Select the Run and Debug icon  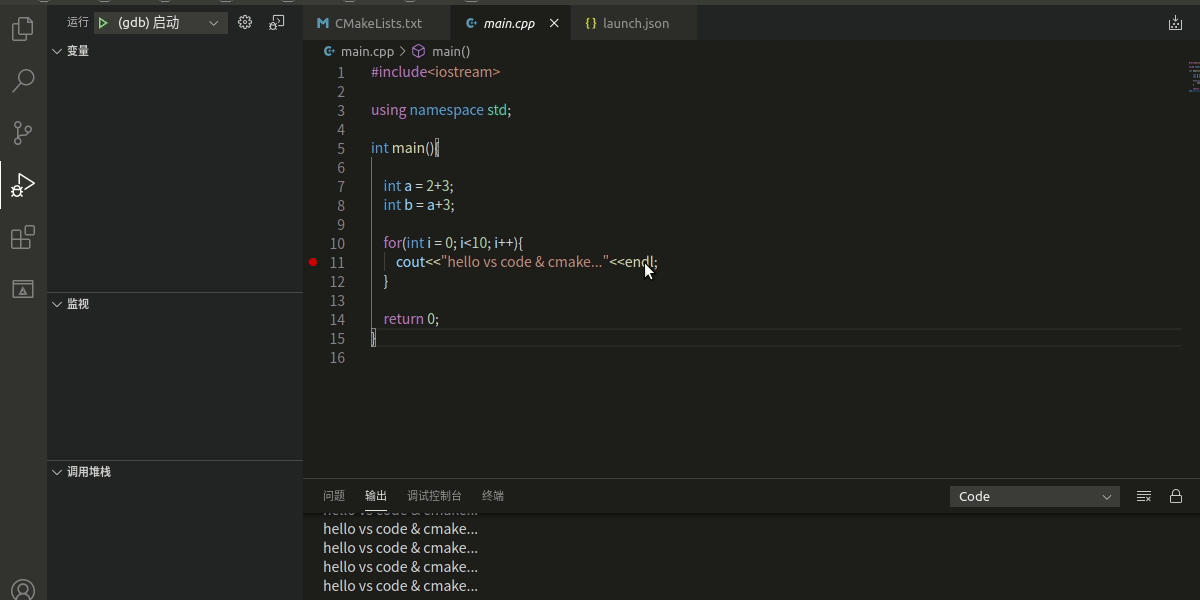22,184
